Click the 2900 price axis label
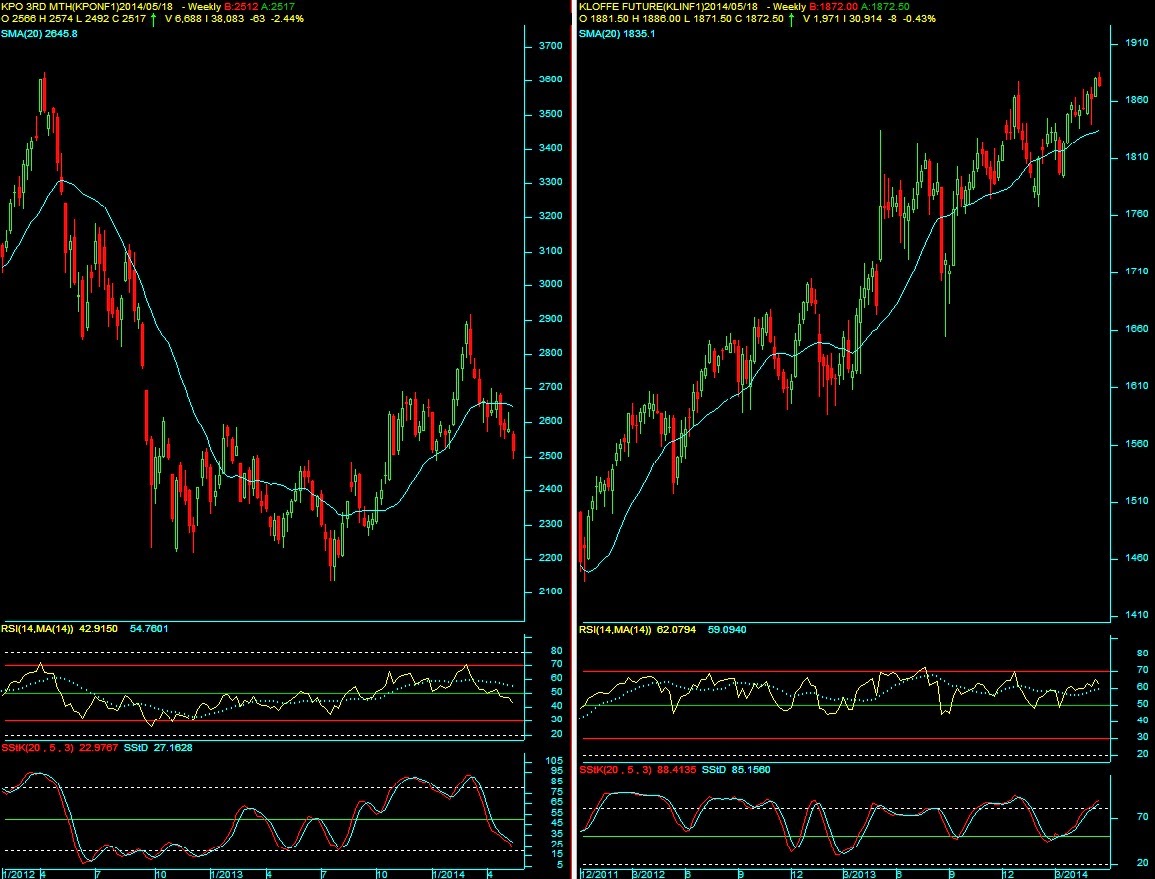1155x879 pixels. coord(551,319)
